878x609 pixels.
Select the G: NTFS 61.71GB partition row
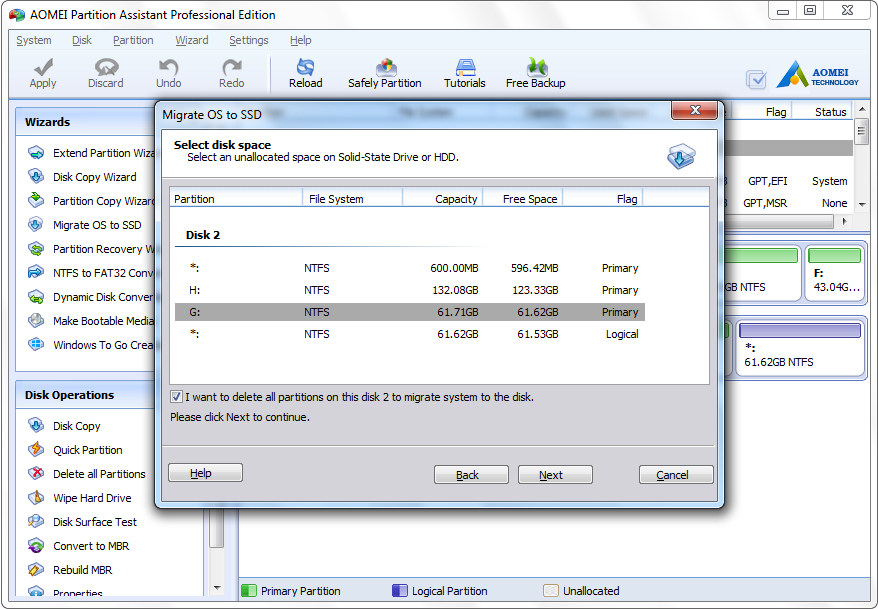(410, 312)
